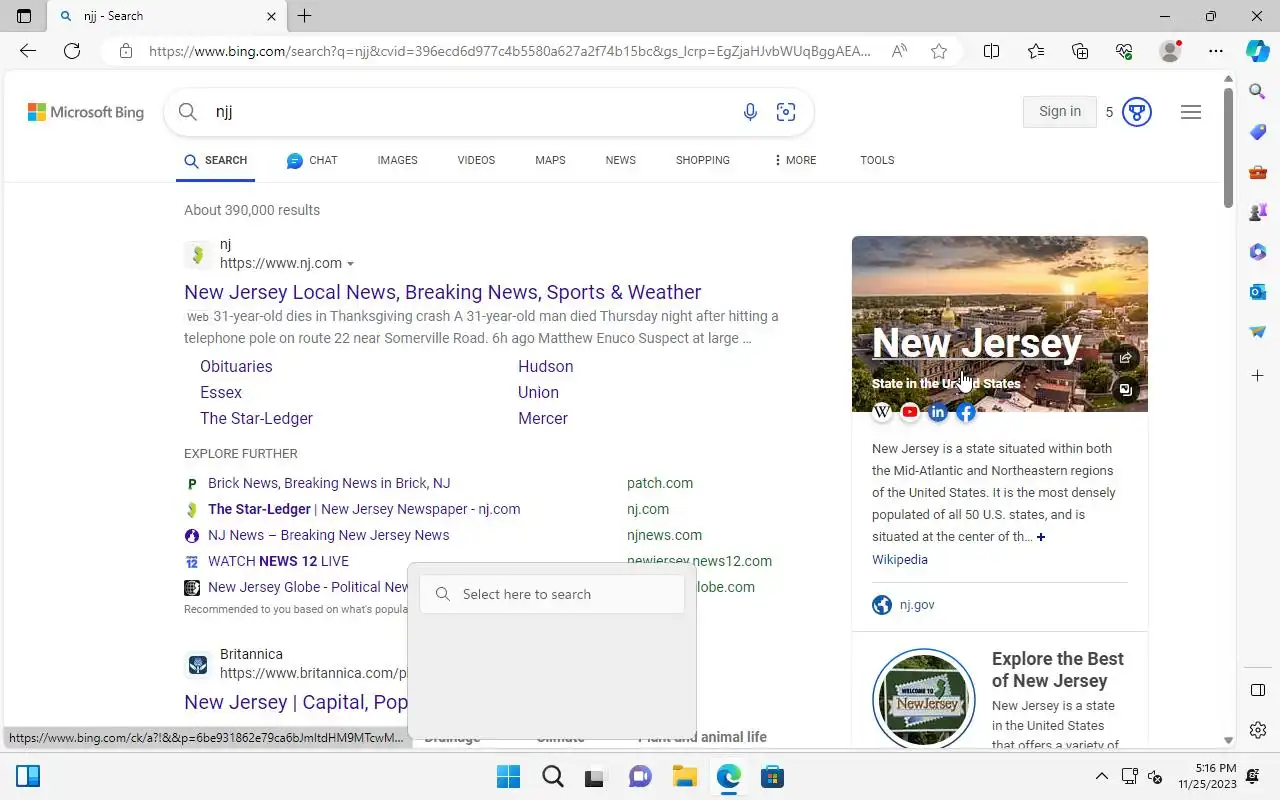Switch to the IMAGES tab
This screenshot has width=1280, height=800.
[398, 160]
